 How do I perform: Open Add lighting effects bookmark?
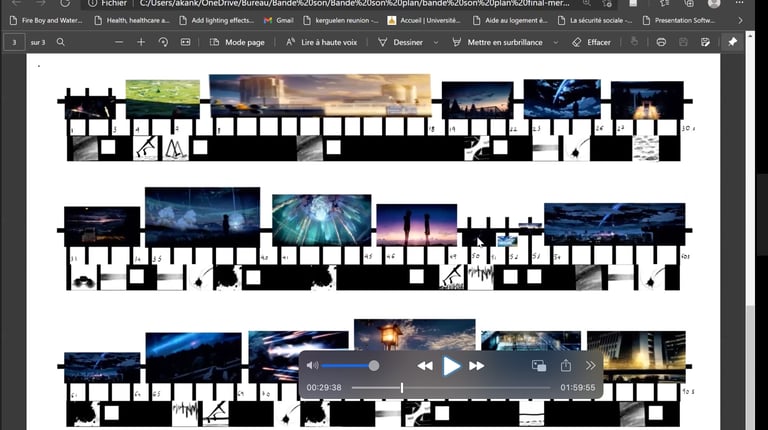click(x=217, y=21)
